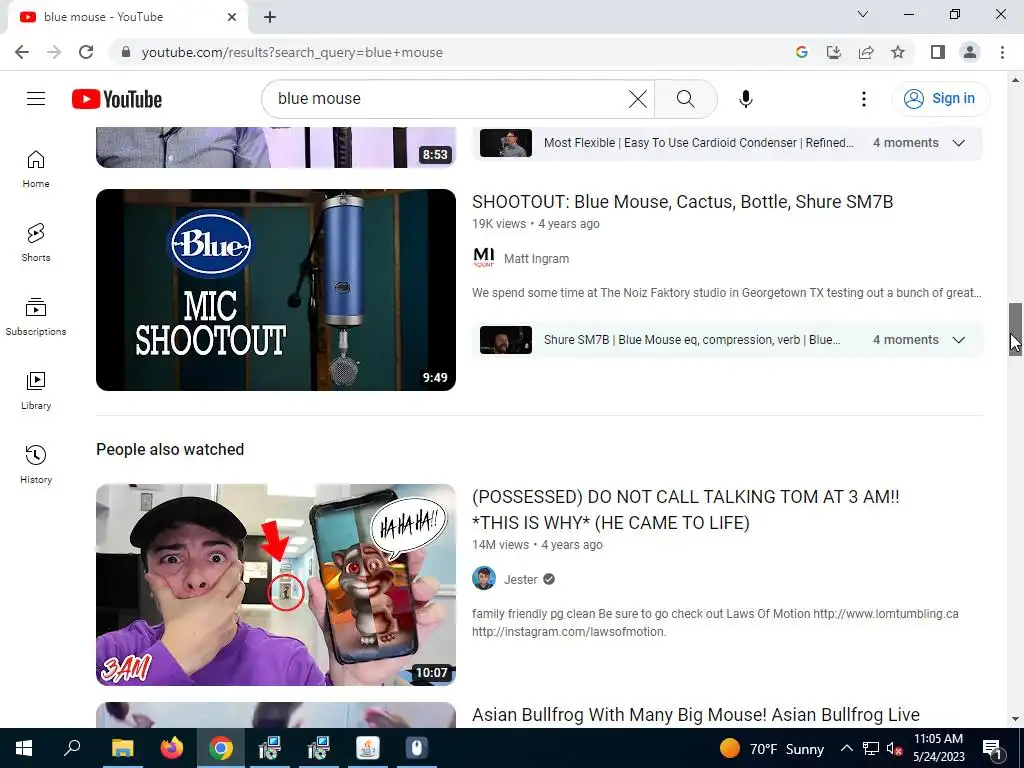Open the mouse app on the taskbar

[417, 748]
